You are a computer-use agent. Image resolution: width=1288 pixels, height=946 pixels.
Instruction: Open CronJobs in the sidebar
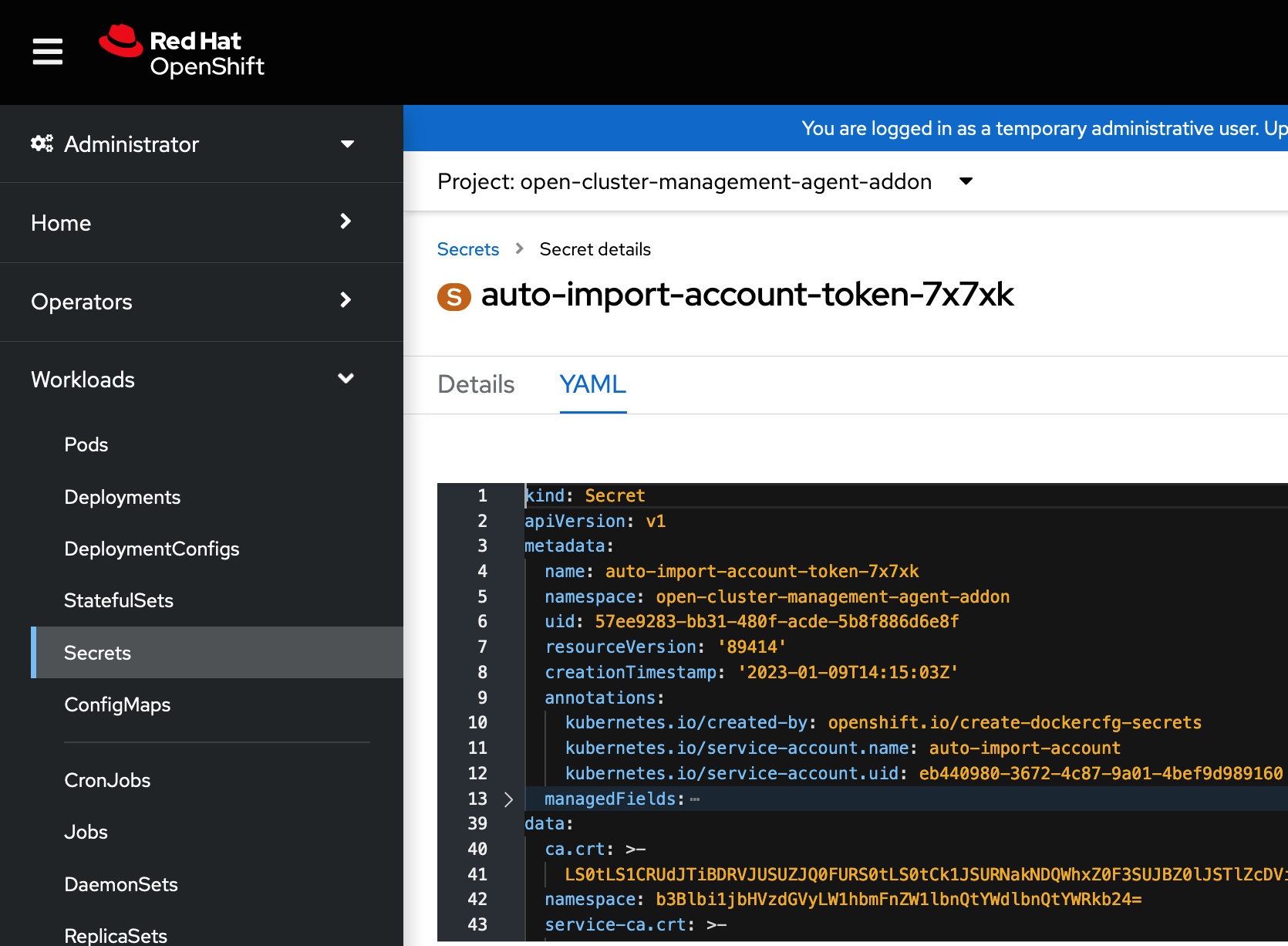(x=107, y=780)
